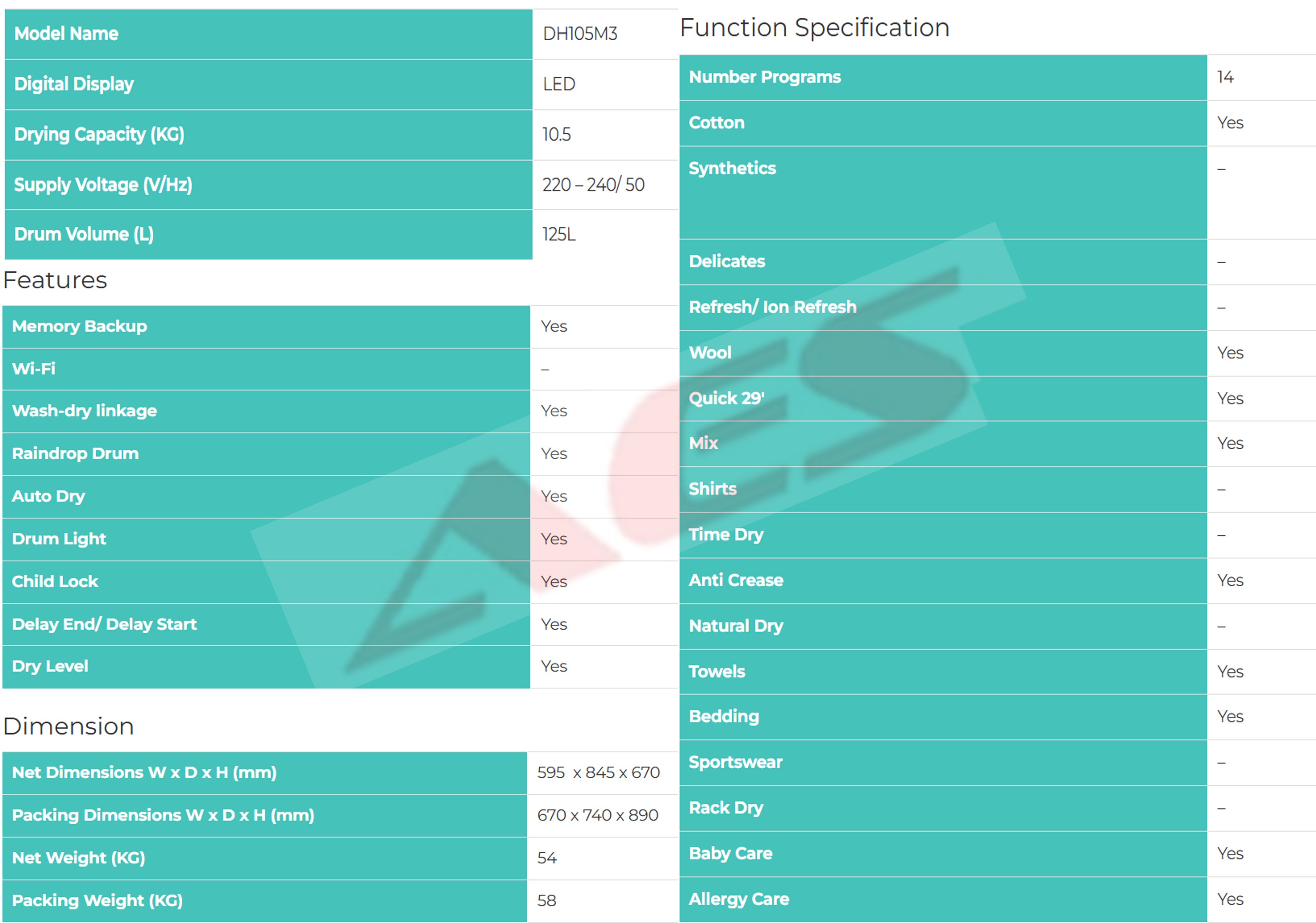Click the Quick 29' program label
The width and height of the screenshot is (1316, 923).
[726, 399]
